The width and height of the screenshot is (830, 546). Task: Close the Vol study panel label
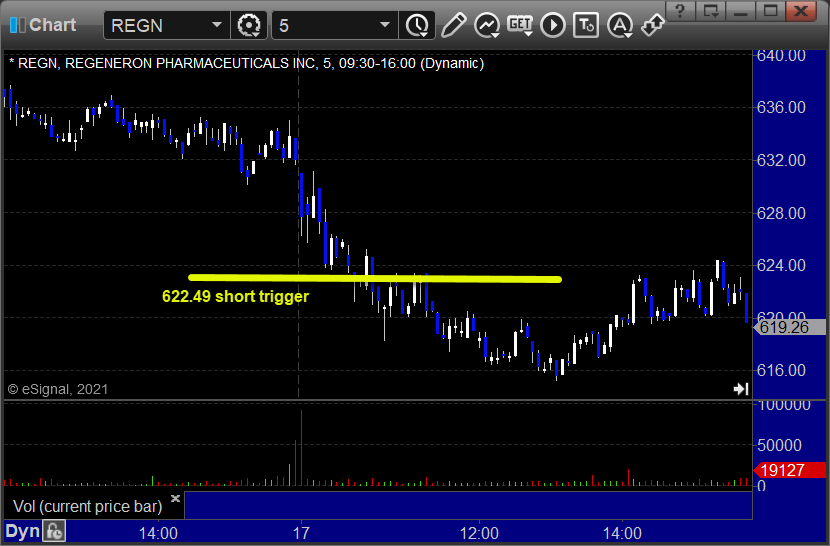[x=175, y=498]
